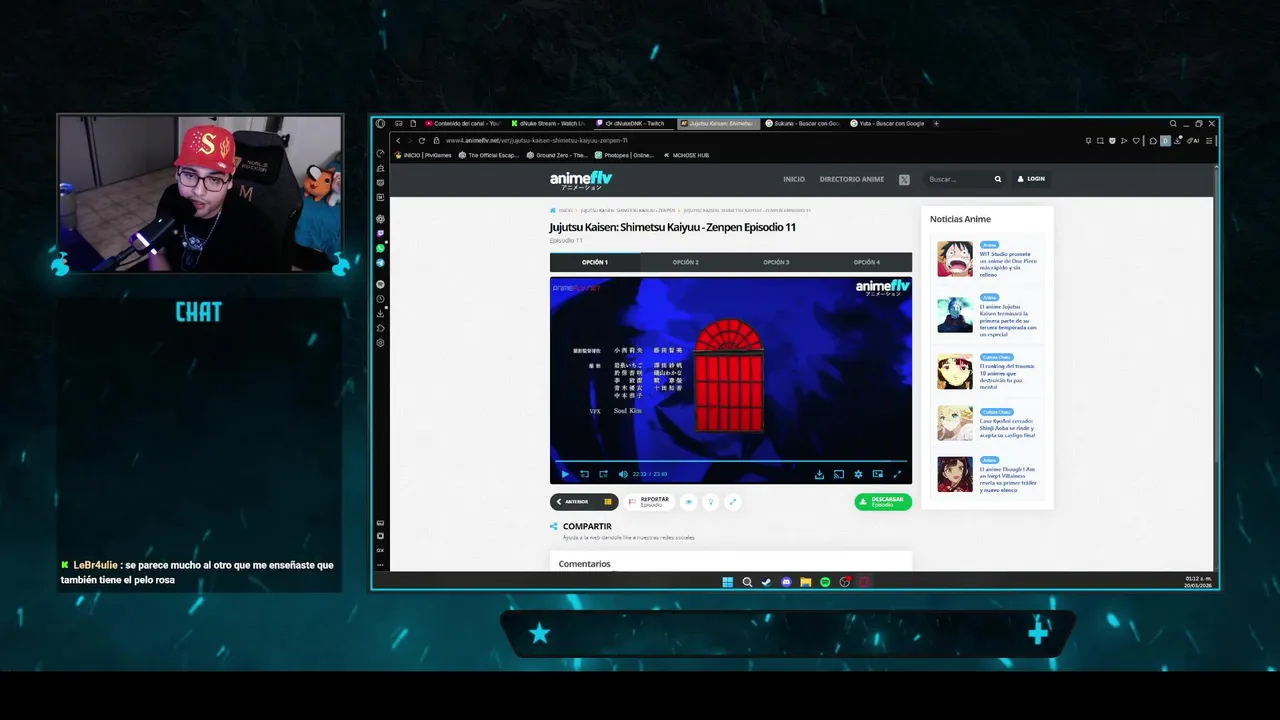This screenshot has height=720, width=1280.
Task: Open WhatsApp in the browser sidebar
Action: (x=380, y=248)
